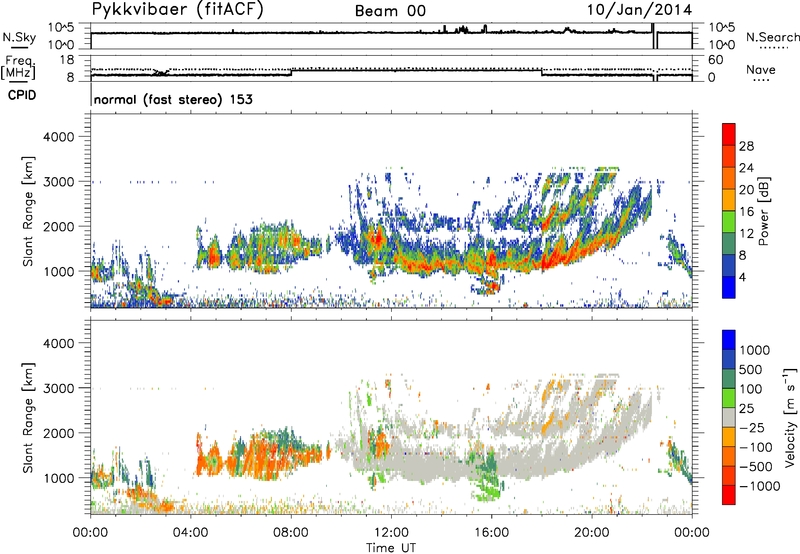Select the Power [dB] colorbar title
The image size is (800, 554).
(x=763, y=211)
